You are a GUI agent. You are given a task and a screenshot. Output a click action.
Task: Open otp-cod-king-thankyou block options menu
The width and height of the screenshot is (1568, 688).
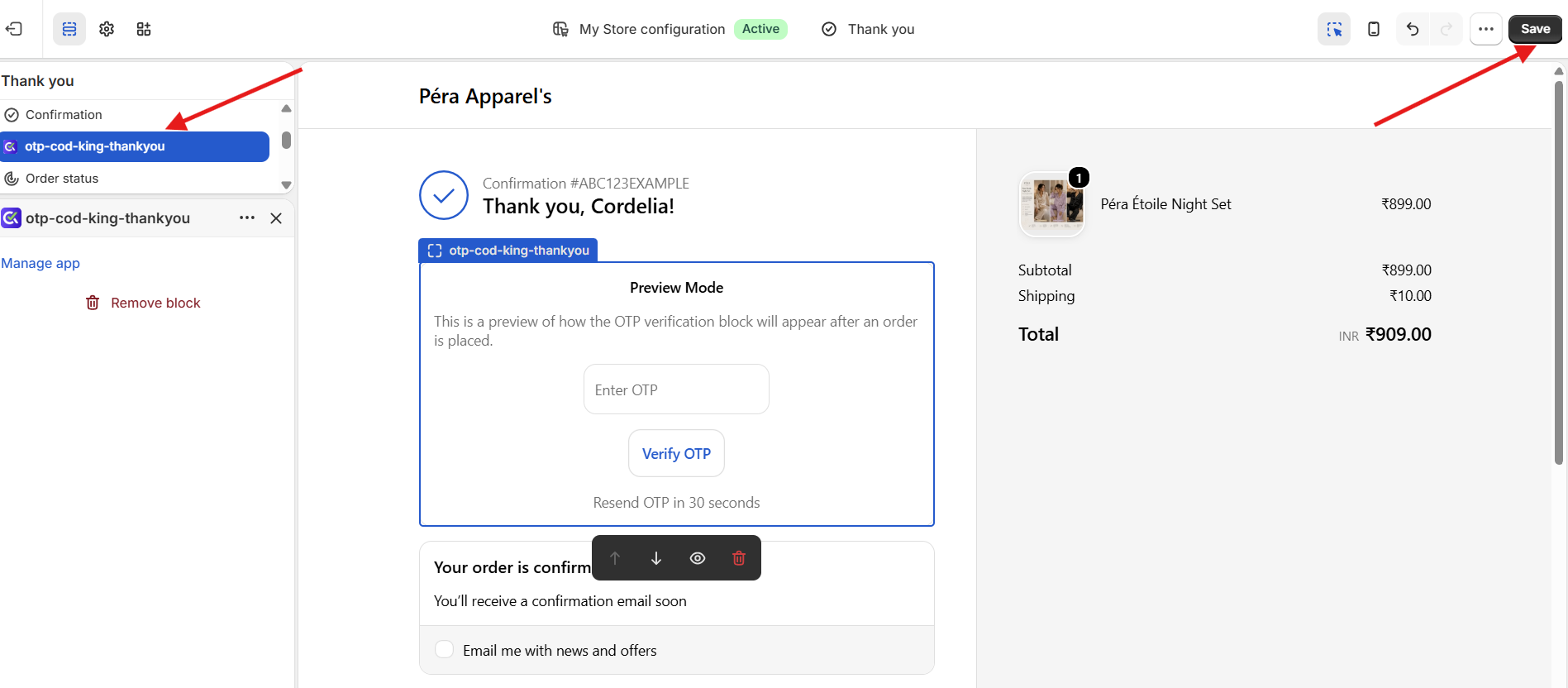(x=247, y=218)
